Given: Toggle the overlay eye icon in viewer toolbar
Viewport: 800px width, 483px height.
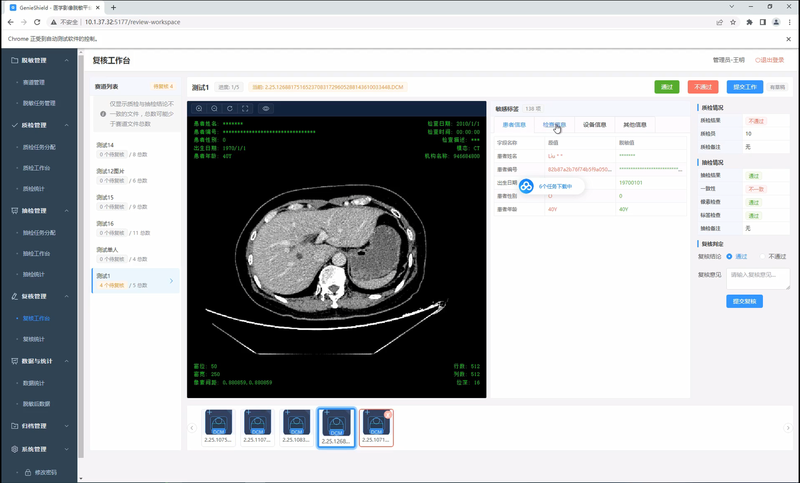Looking at the screenshot, I should 266,109.
